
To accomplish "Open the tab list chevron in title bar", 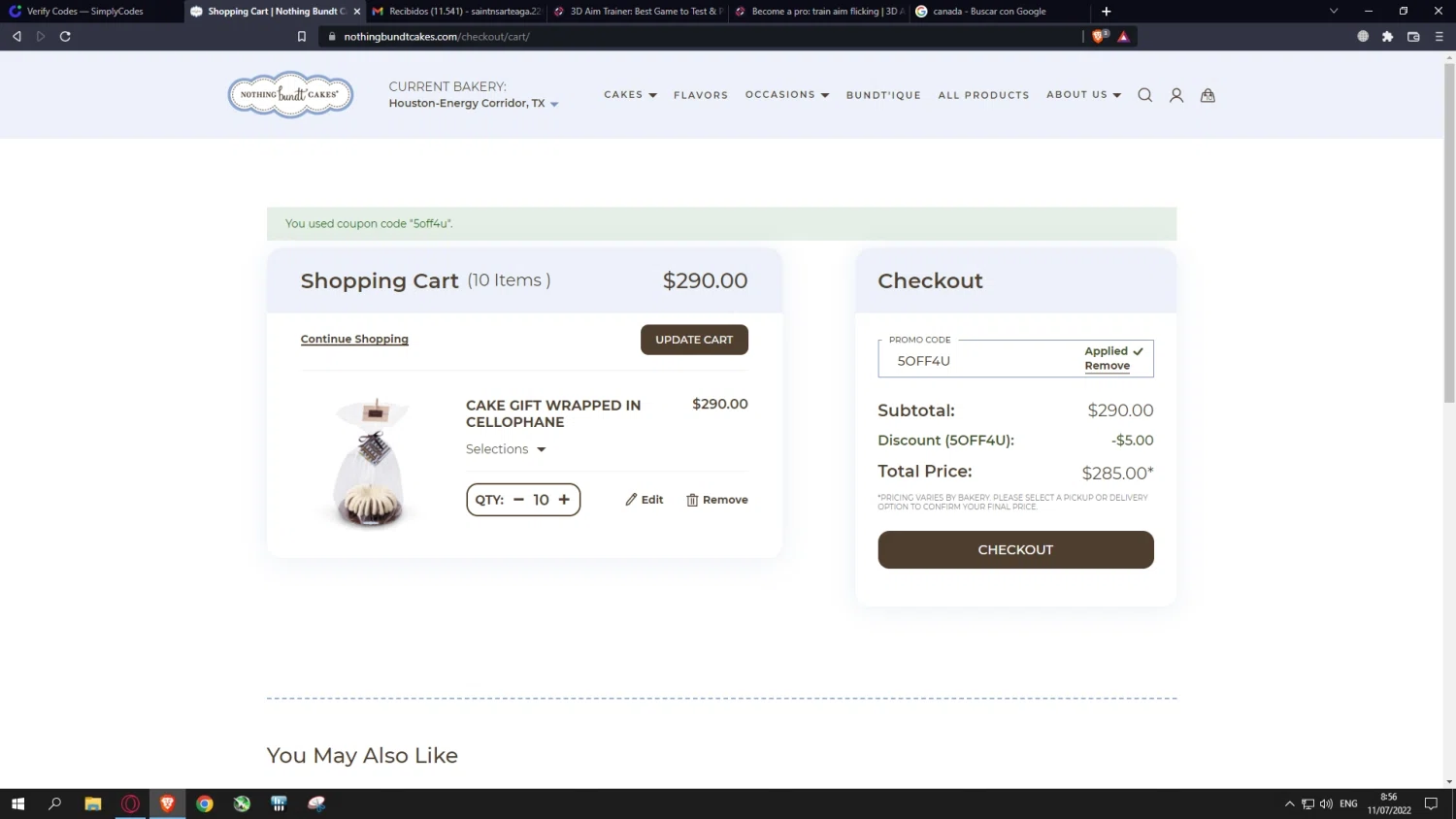I will pyautogui.click(x=1334, y=12).
